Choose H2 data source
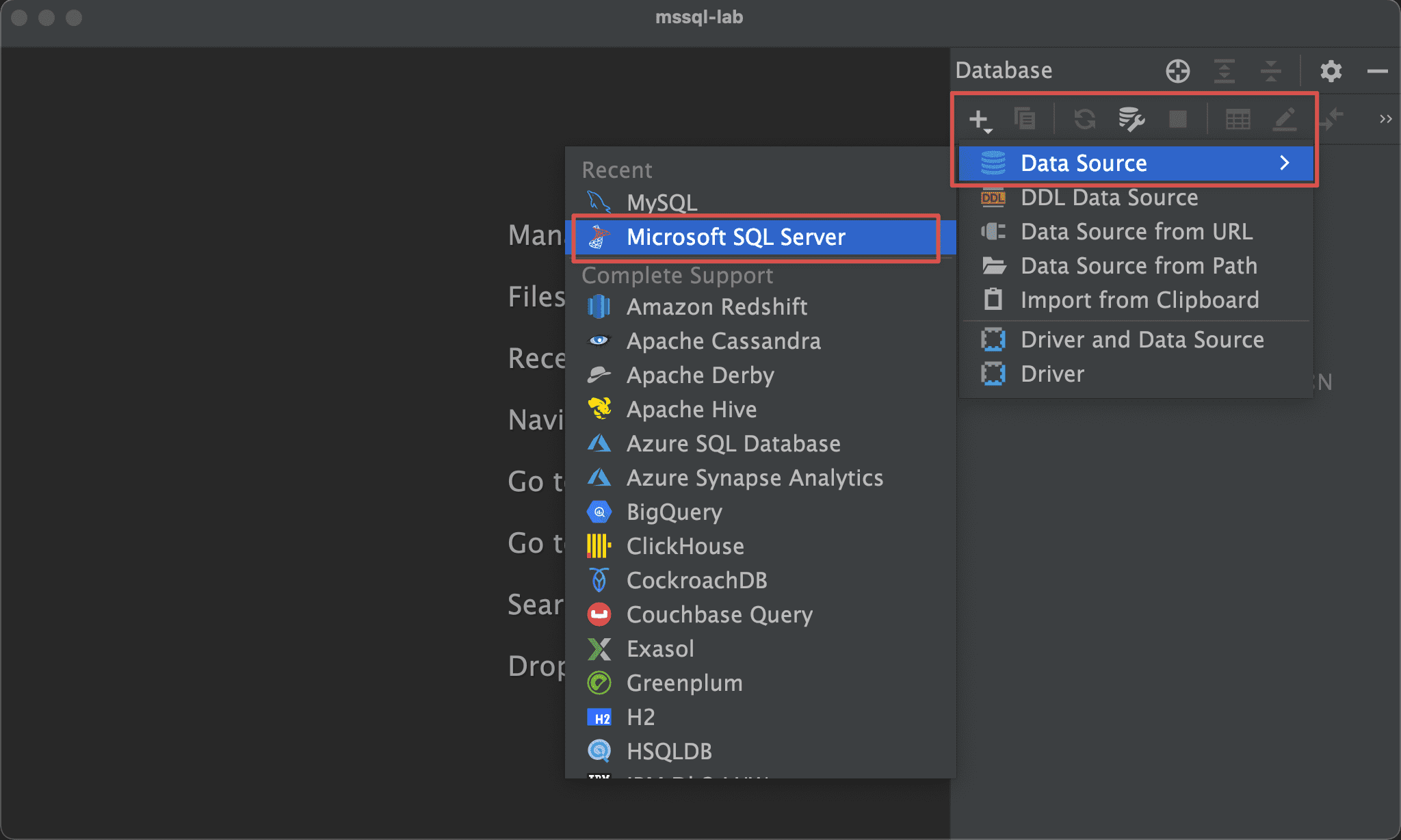 (761, 718)
